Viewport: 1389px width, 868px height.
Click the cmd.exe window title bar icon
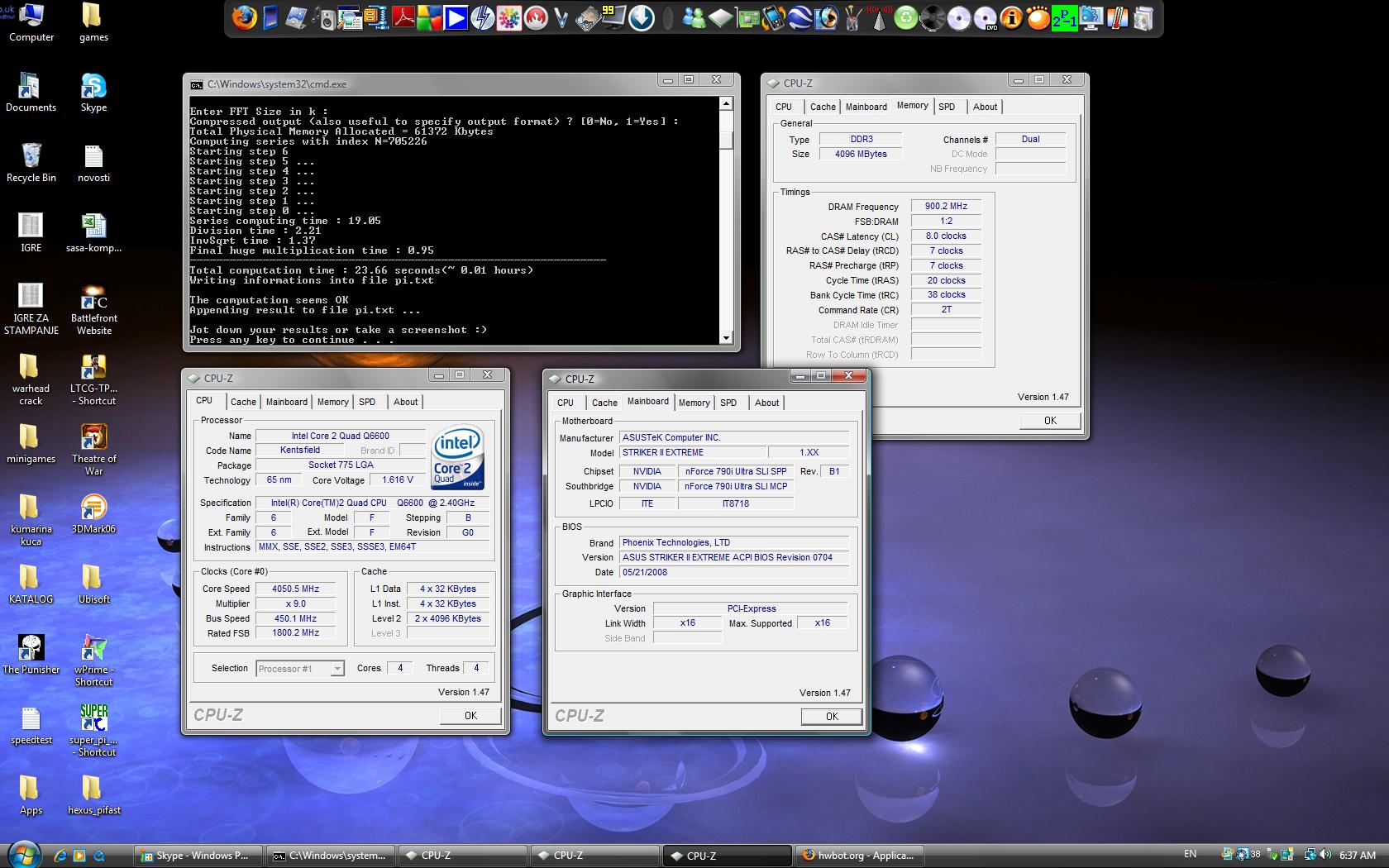(x=196, y=84)
